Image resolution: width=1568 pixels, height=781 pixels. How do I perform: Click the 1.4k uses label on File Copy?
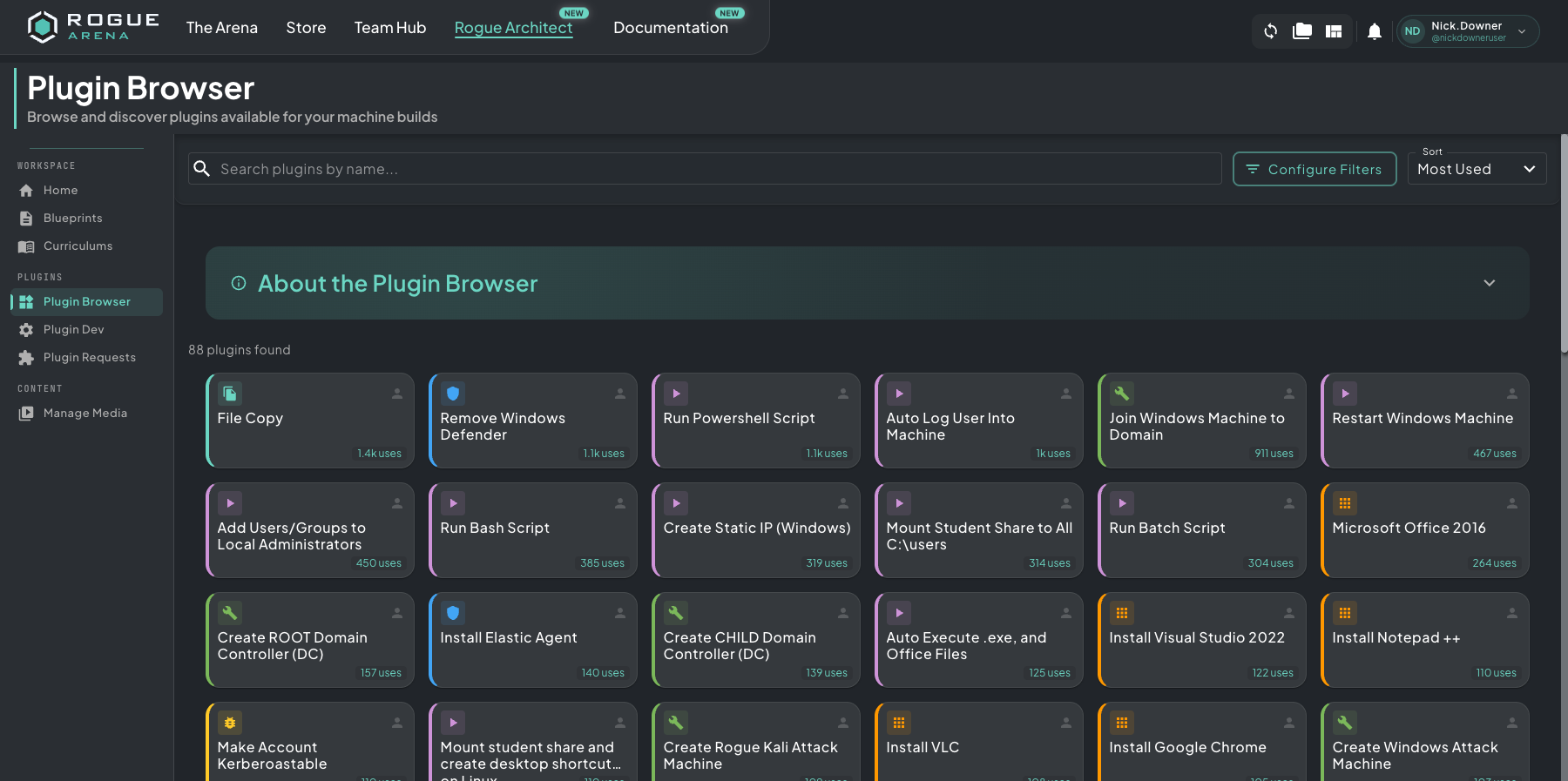[x=379, y=454]
